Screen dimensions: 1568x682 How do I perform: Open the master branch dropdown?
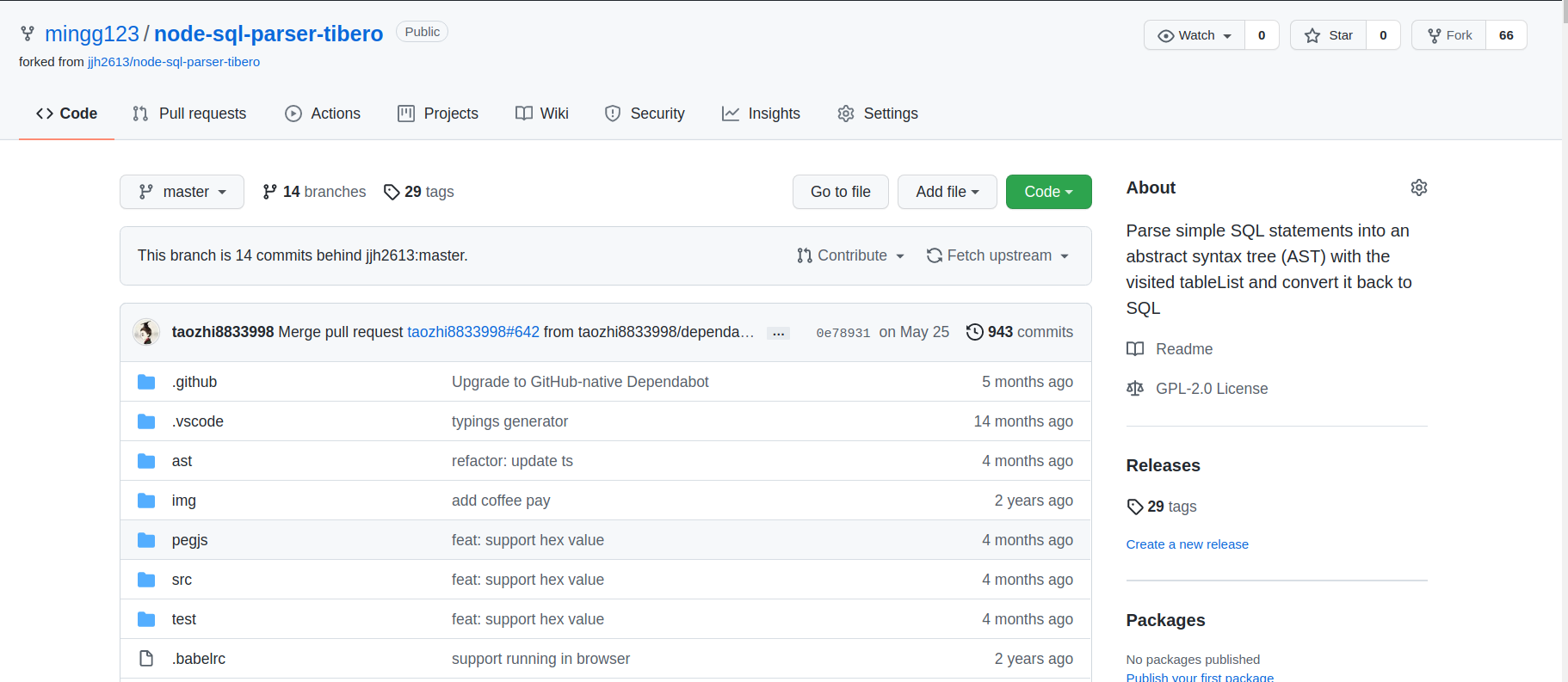coord(182,192)
